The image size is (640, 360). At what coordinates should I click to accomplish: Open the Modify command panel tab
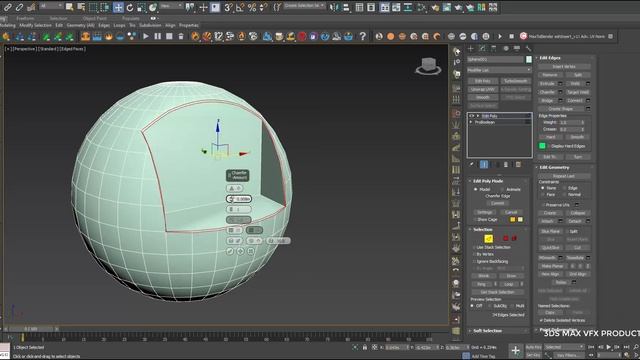tap(482, 49)
